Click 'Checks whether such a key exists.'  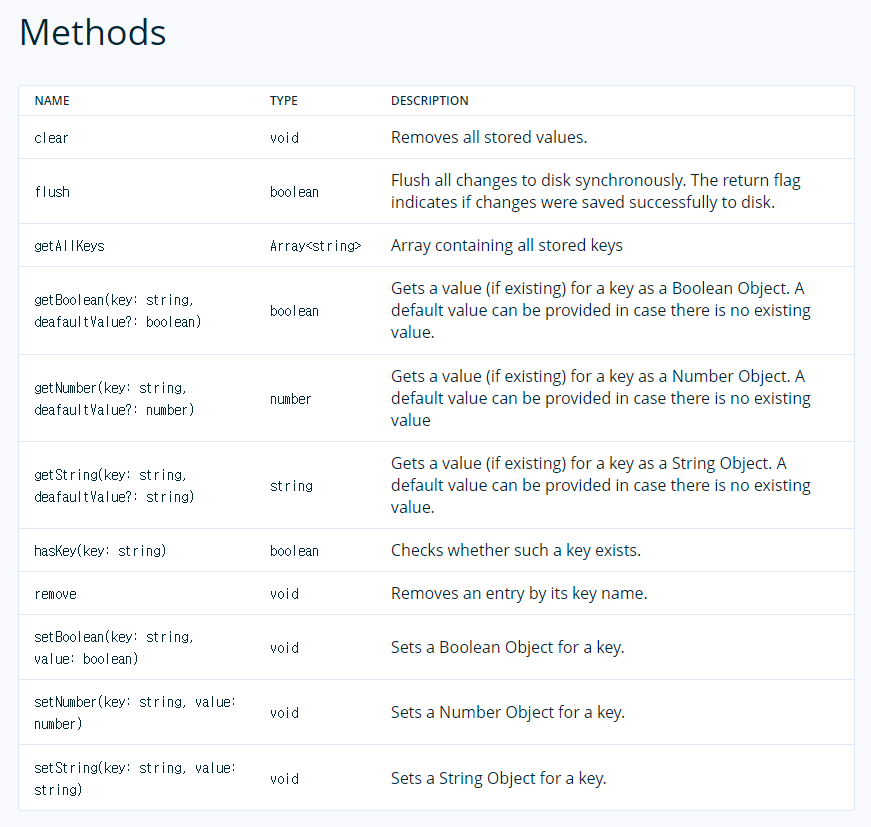tap(516, 550)
